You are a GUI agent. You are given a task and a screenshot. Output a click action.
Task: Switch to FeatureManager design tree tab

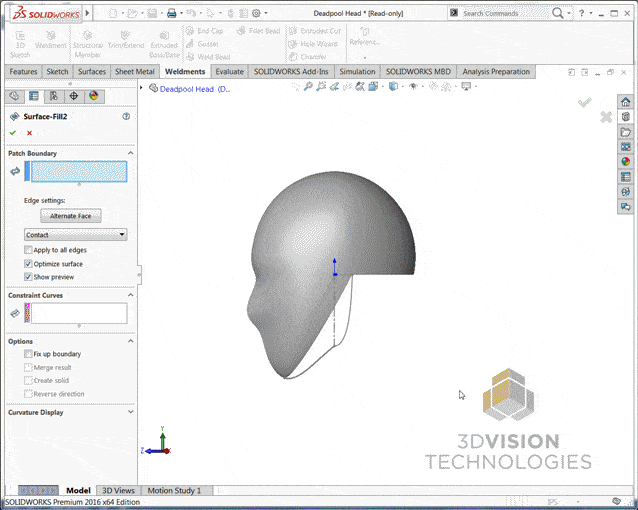coord(14,96)
